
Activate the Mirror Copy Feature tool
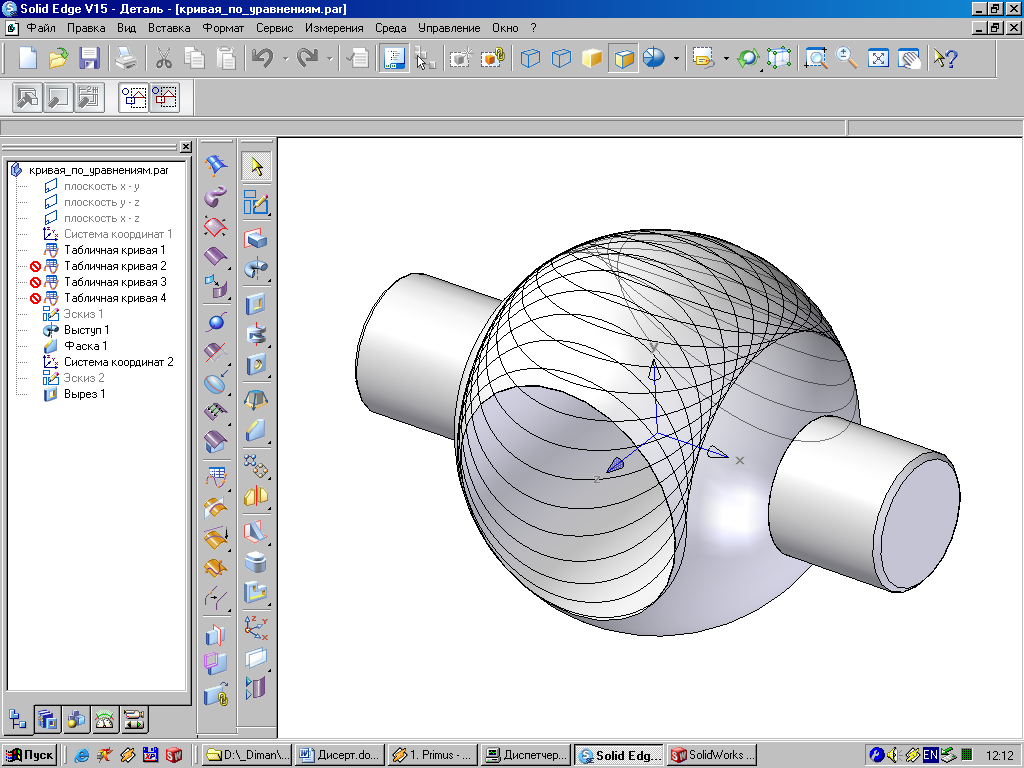point(256,496)
